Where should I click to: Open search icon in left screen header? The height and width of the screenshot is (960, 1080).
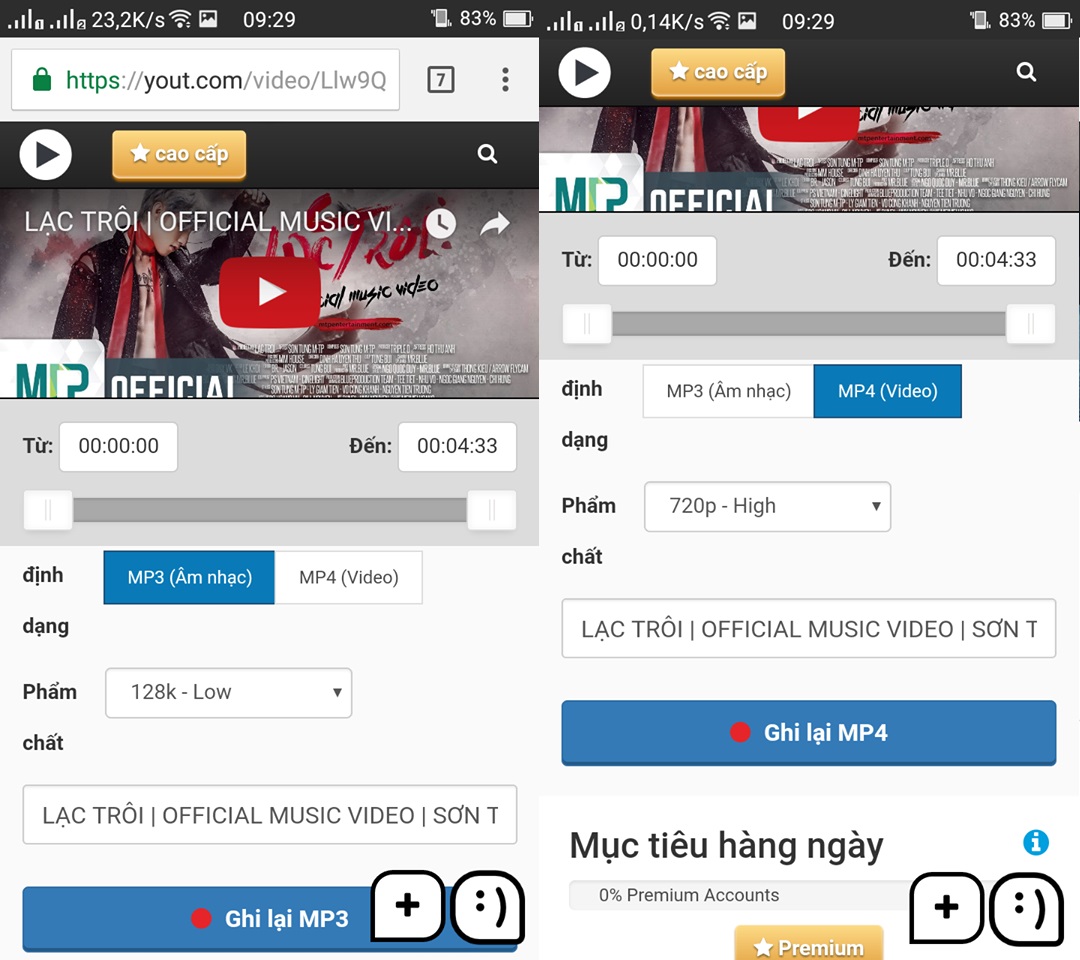(x=487, y=154)
